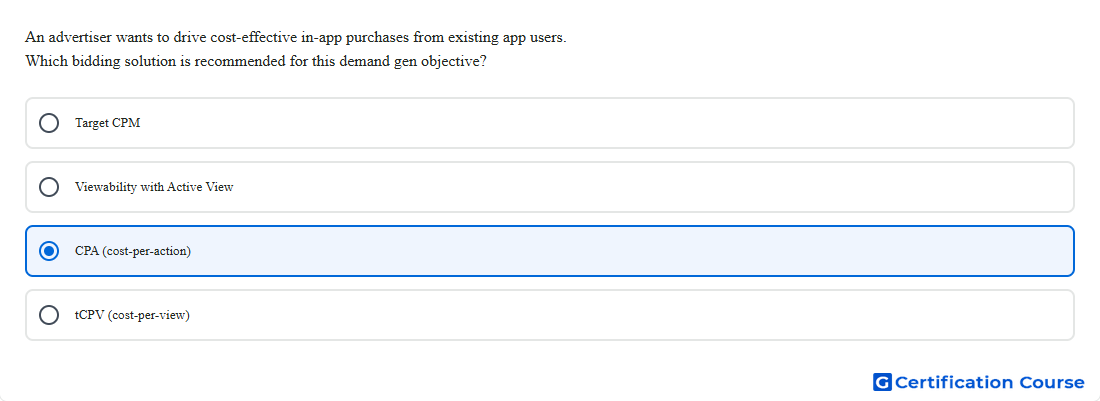Pick the Target CPM answer card's empty area
The width and height of the screenshot is (1100, 401).
coord(603,123)
